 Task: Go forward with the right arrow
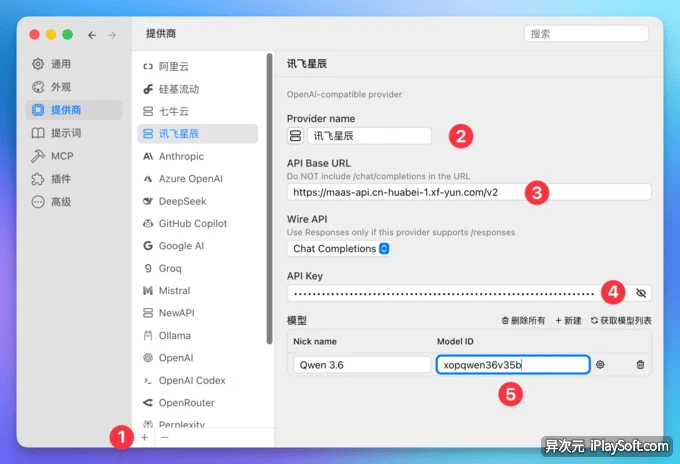[112, 35]
